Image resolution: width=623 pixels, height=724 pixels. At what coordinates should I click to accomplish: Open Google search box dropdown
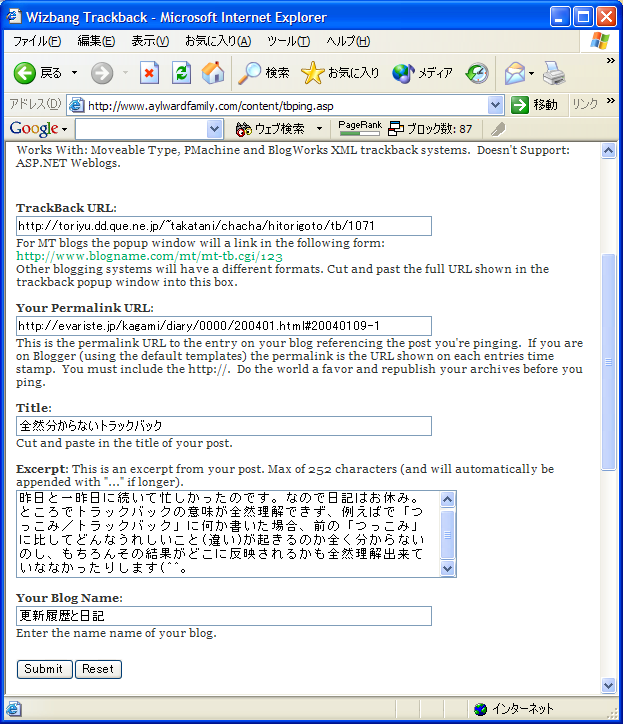pyautogui.click(x=214, y=129)
